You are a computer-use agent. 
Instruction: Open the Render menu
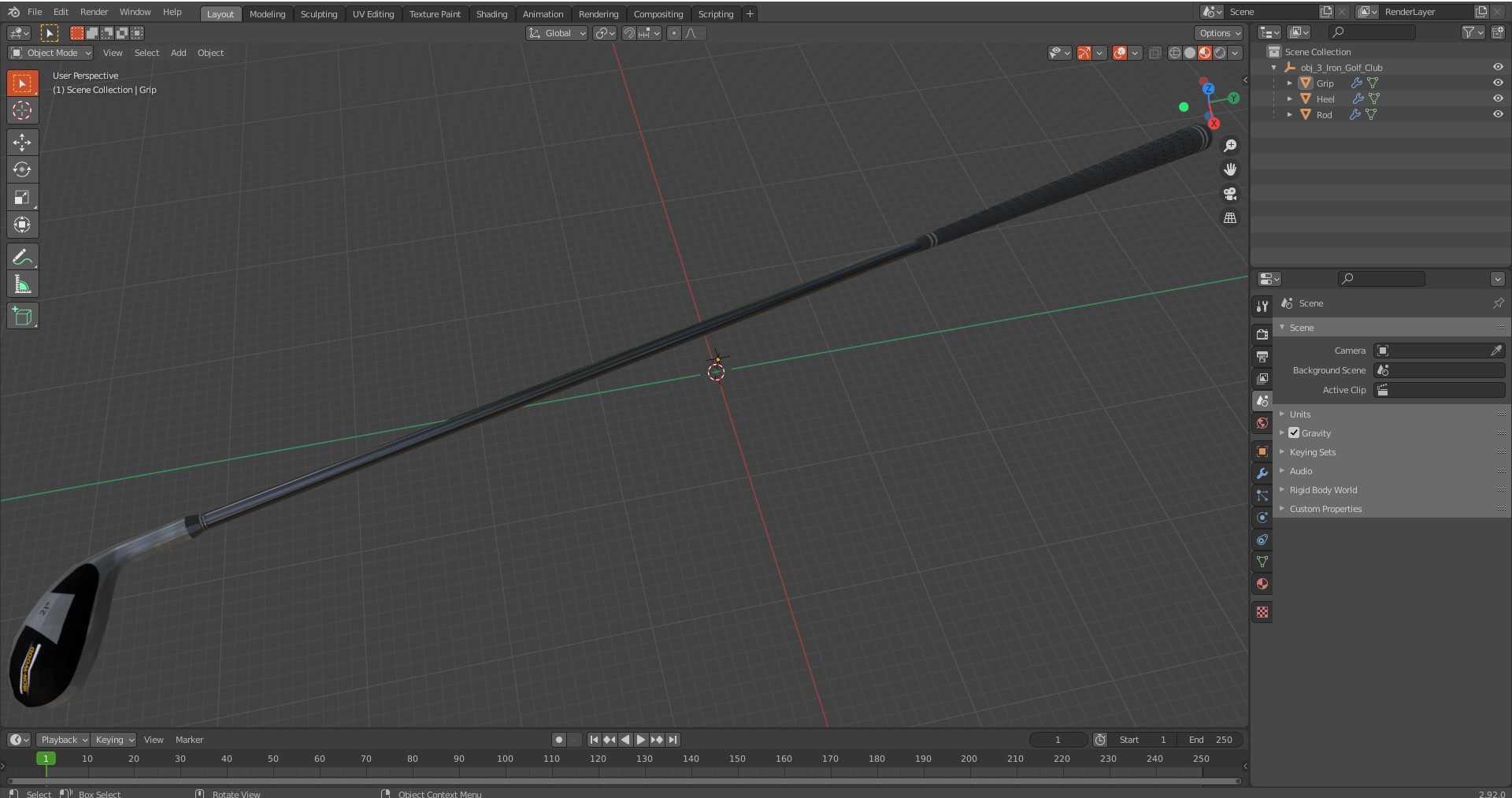point(94,12)
